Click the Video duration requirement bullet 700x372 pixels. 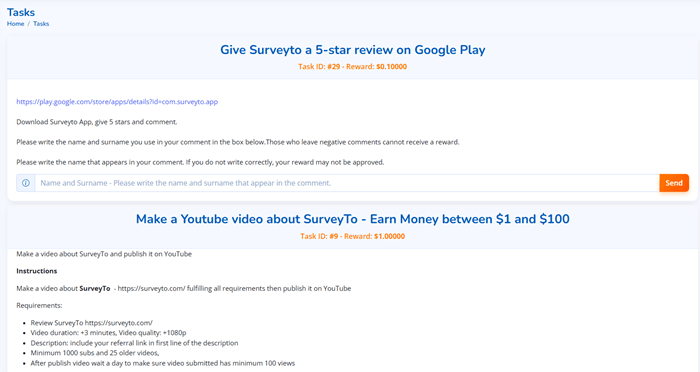108,333
